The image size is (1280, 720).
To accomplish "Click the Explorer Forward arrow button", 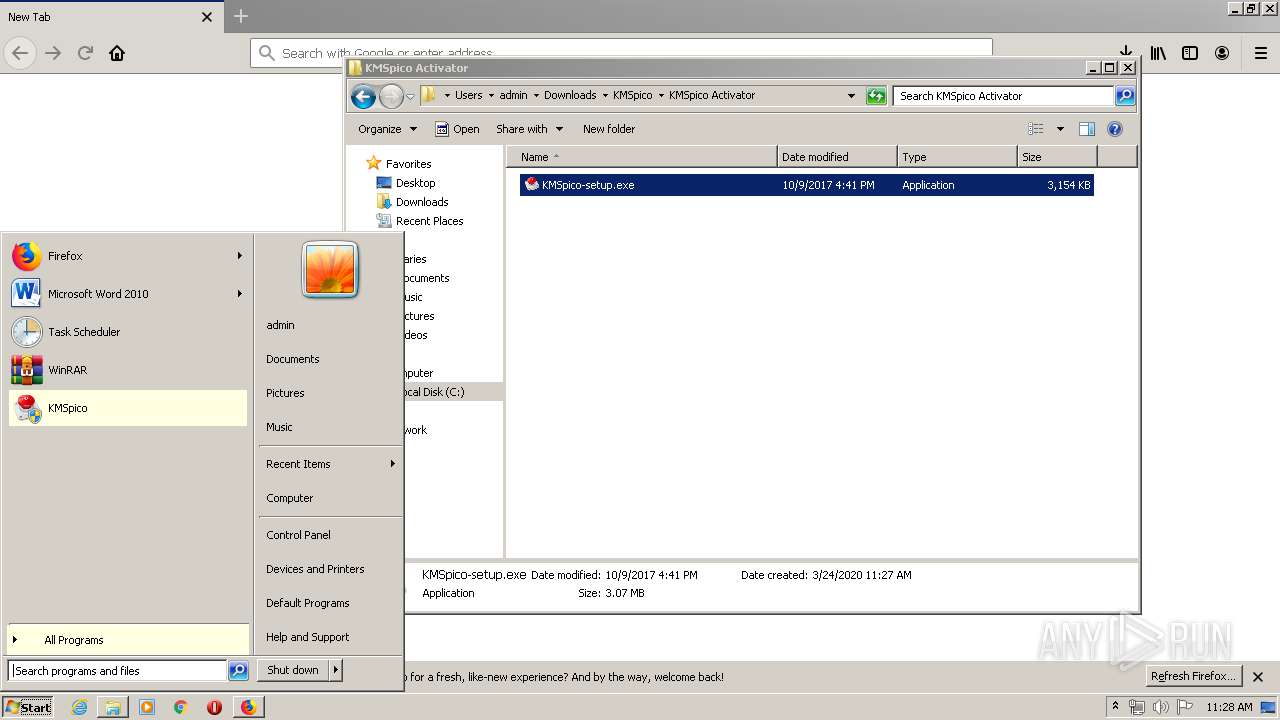I will (391, 96).
